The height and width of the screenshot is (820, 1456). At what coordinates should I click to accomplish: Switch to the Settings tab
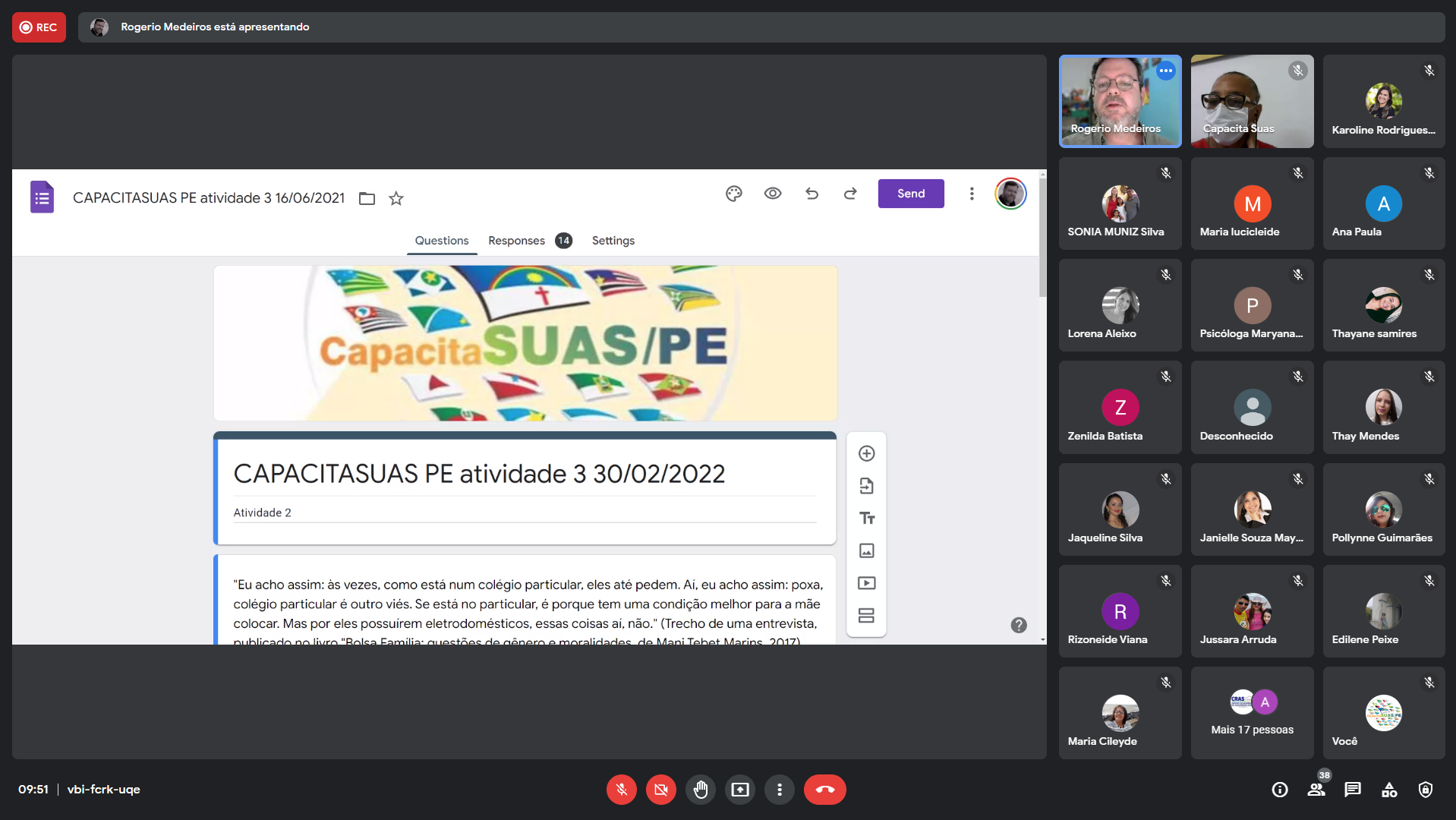[613, 241]
